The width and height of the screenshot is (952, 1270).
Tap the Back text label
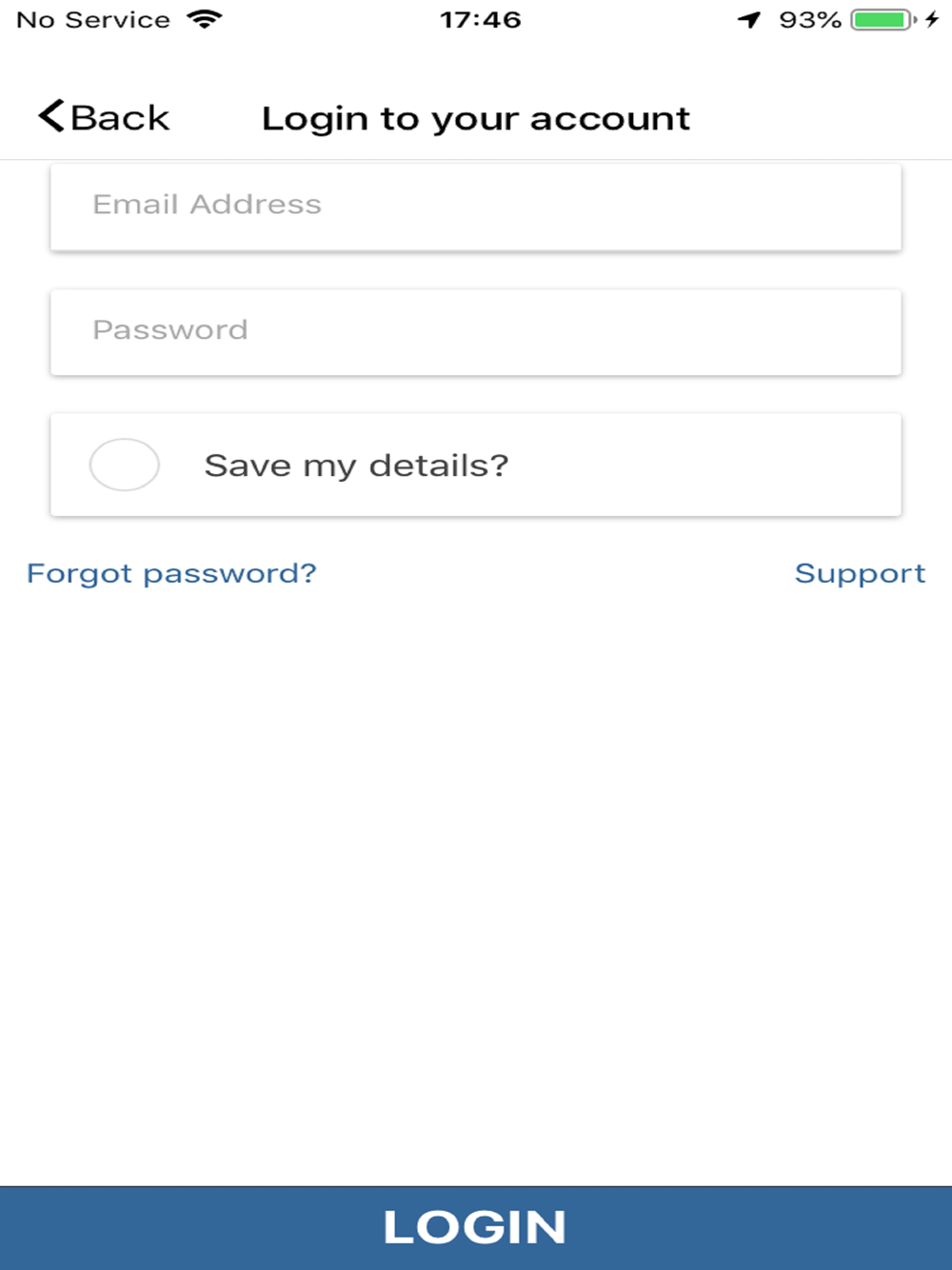click(120, 118)
